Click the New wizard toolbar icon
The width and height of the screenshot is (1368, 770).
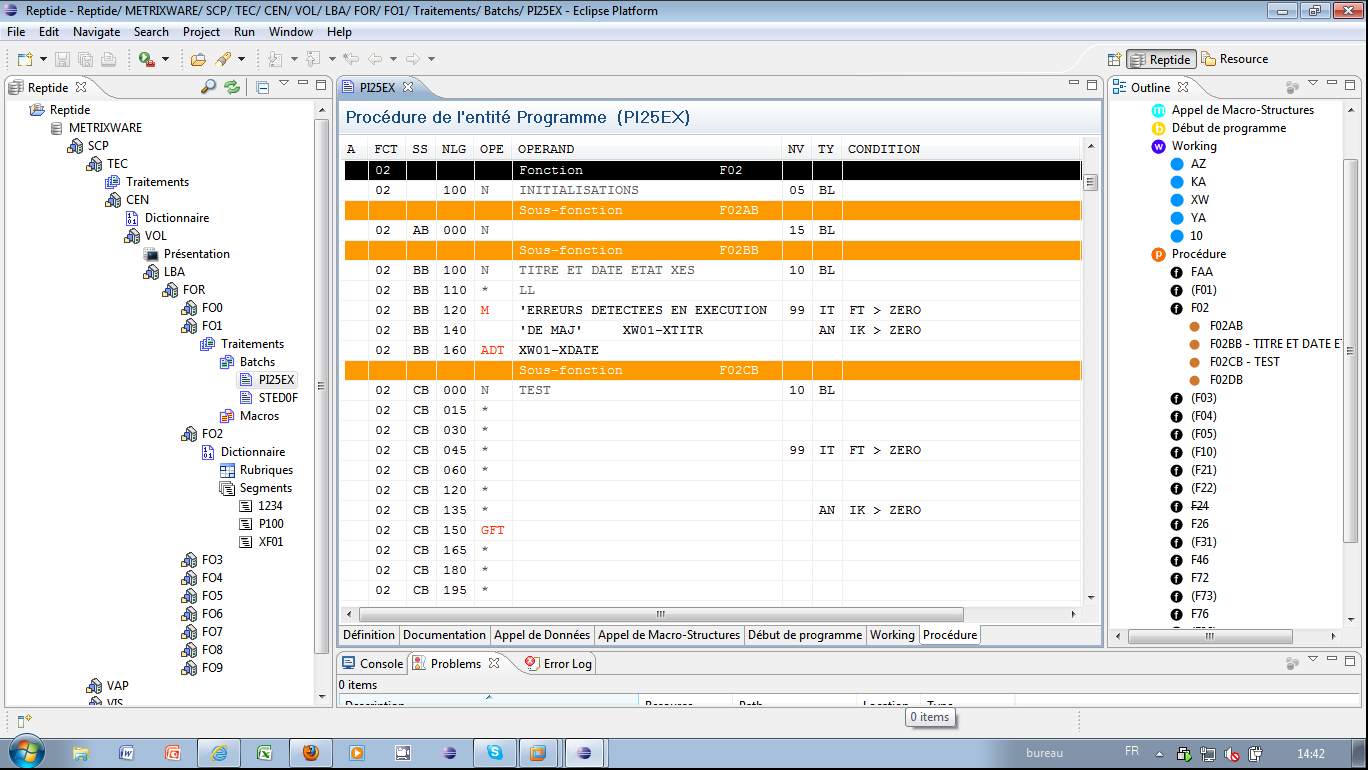24,59
